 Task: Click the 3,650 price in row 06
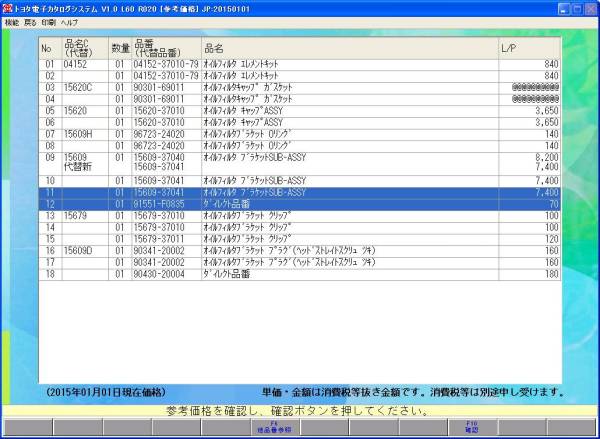(x=547, y=122)
